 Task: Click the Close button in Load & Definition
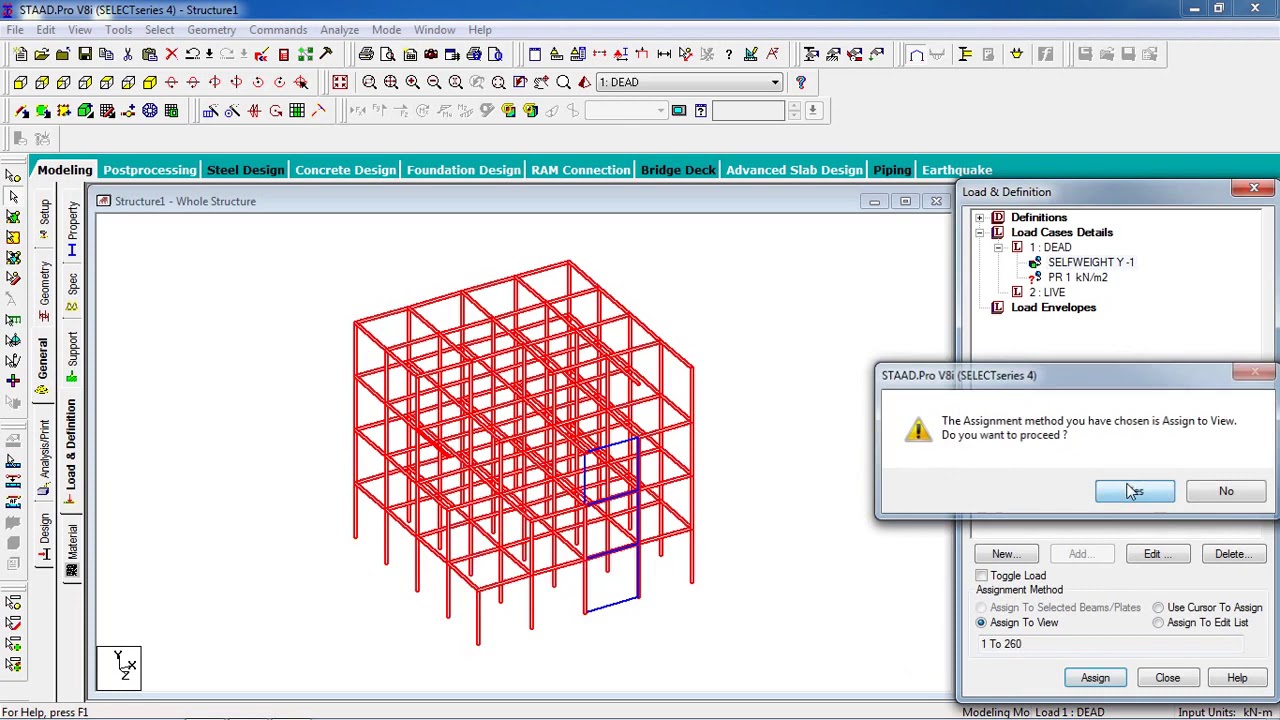pos(1167,678)
